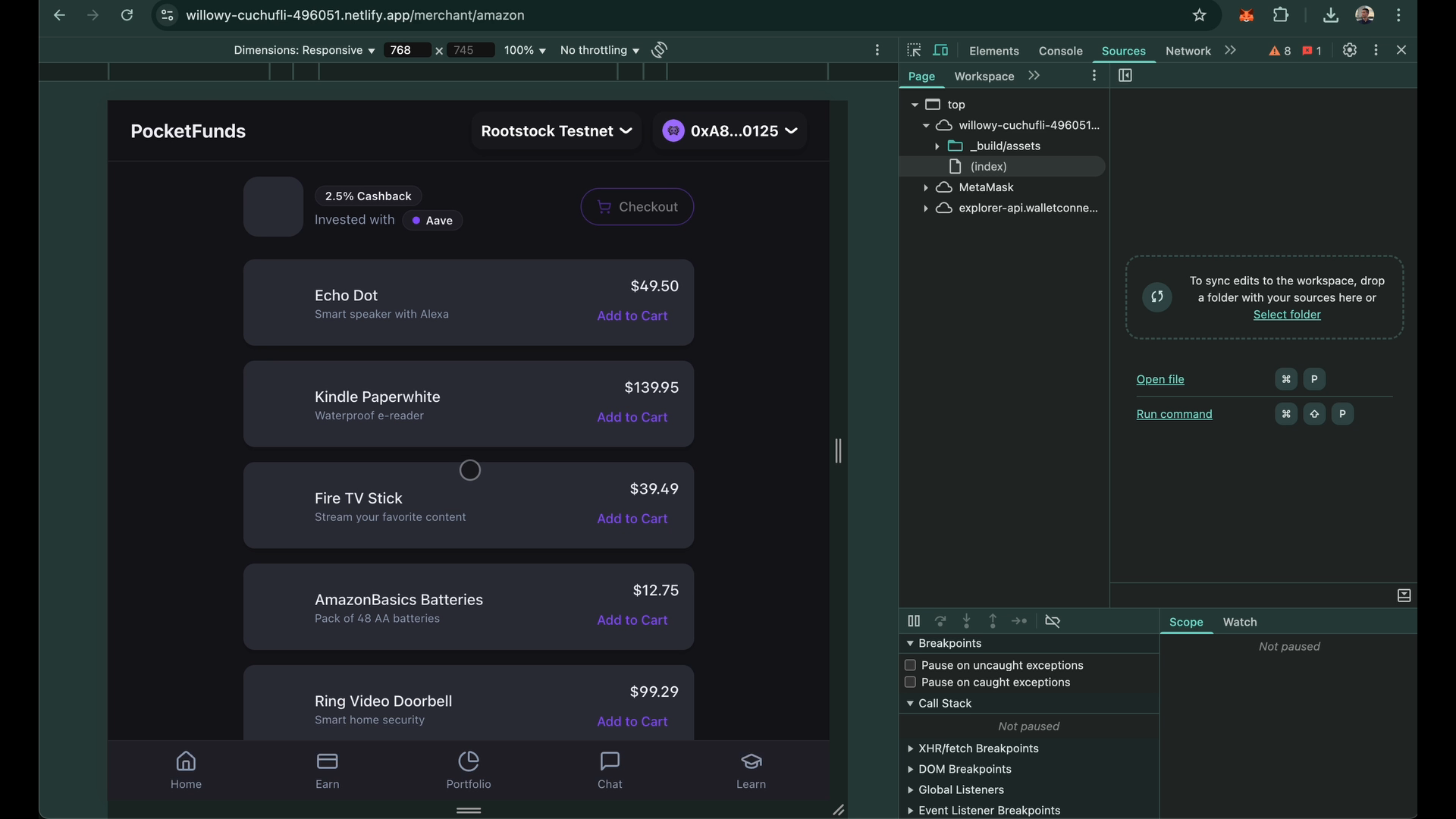Image resolution: width=1456 pixels, height=819 pixels.
Task: Toggle the Sources navigator sidebar
Action: 1125,76
